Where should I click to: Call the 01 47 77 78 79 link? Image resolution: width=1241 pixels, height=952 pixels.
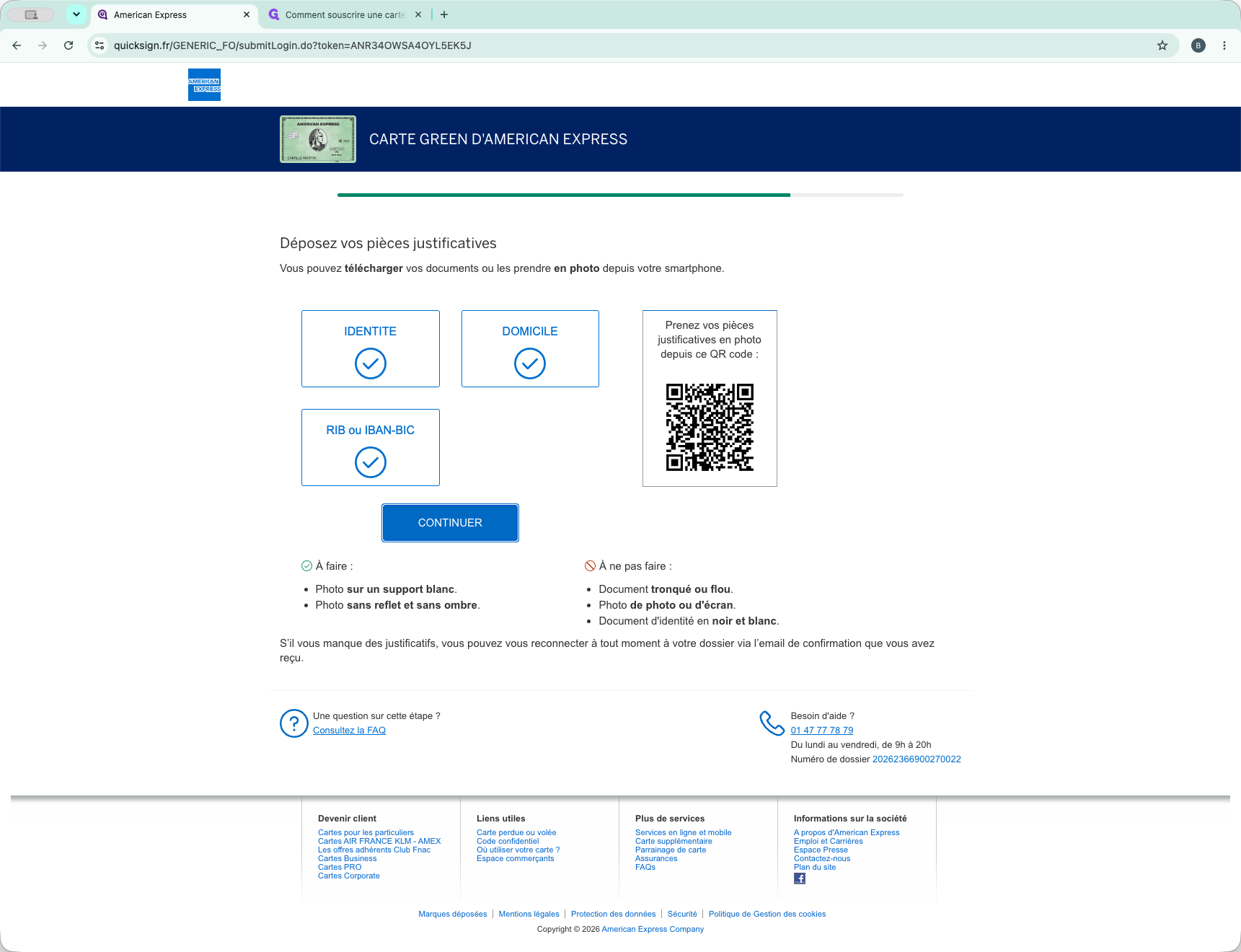point(822,731)
